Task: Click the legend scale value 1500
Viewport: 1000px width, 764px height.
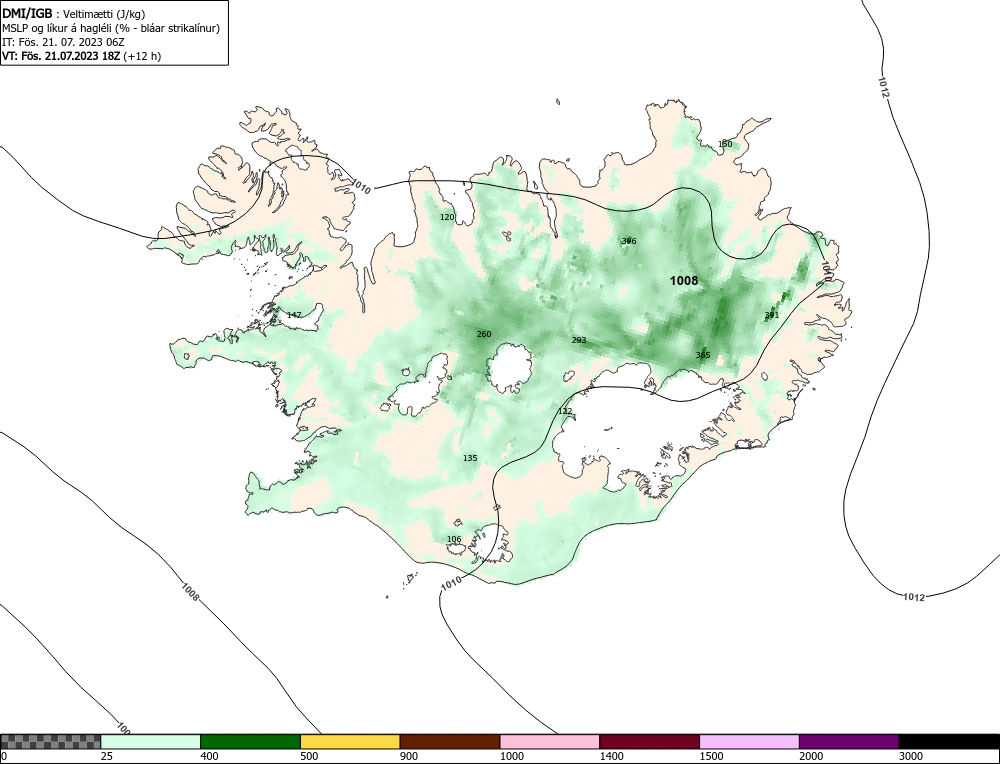Action: [x=711, y=756]
